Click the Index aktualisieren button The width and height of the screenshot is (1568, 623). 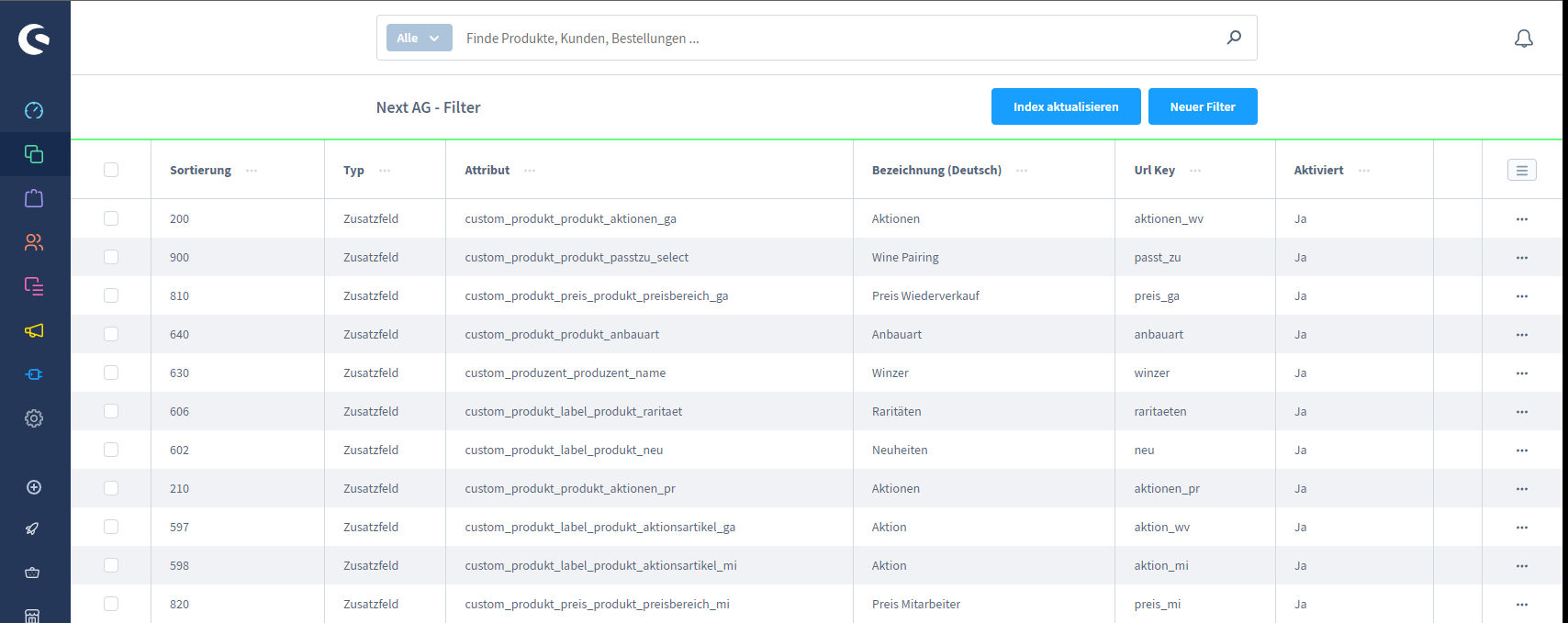(x=1065, y=106)
